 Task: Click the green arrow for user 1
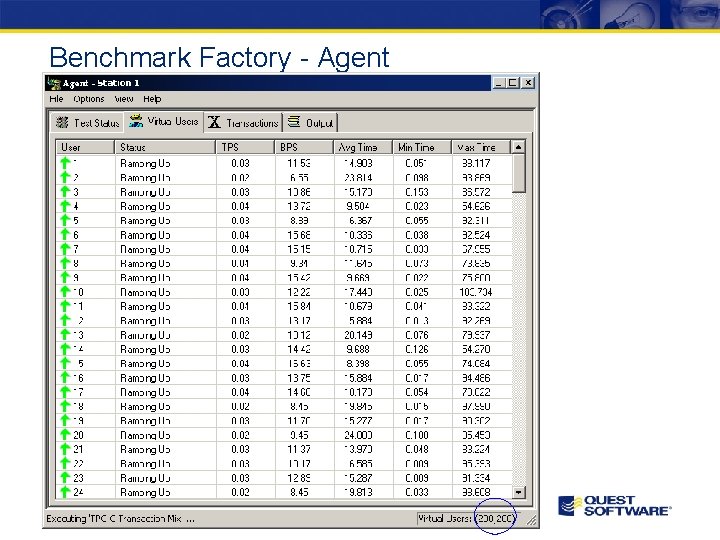coord(65,163)
